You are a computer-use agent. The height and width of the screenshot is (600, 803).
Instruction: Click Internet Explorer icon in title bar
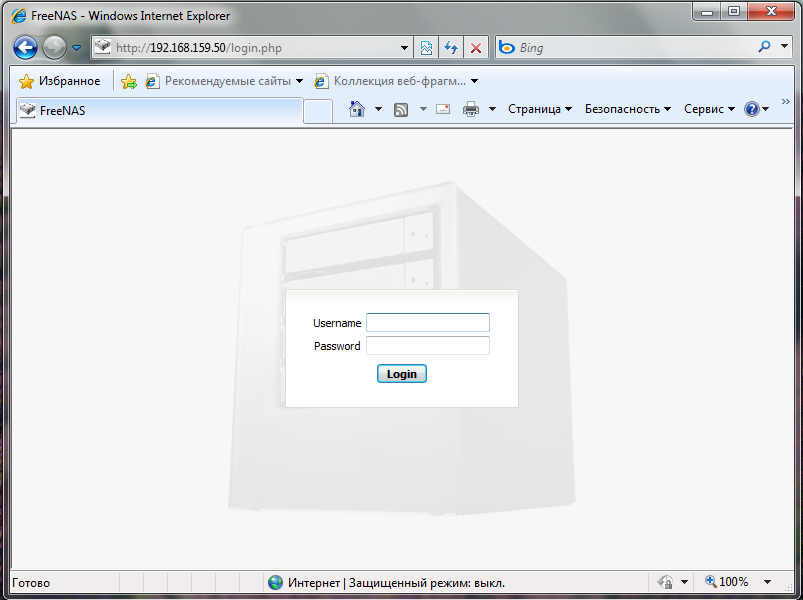[x=18, y=16]
